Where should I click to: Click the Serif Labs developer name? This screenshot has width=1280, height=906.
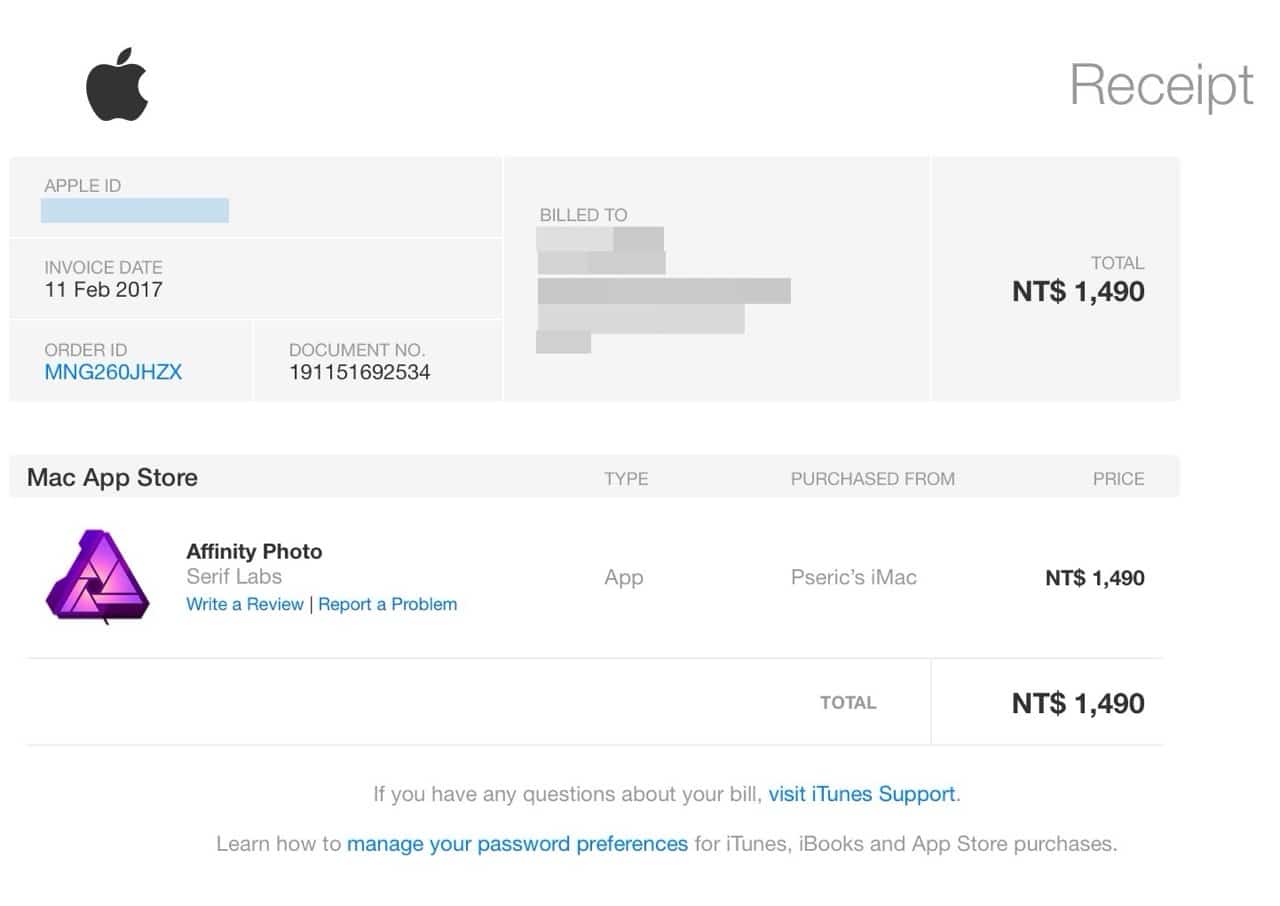pyautogui.click(x=234, y=577)
